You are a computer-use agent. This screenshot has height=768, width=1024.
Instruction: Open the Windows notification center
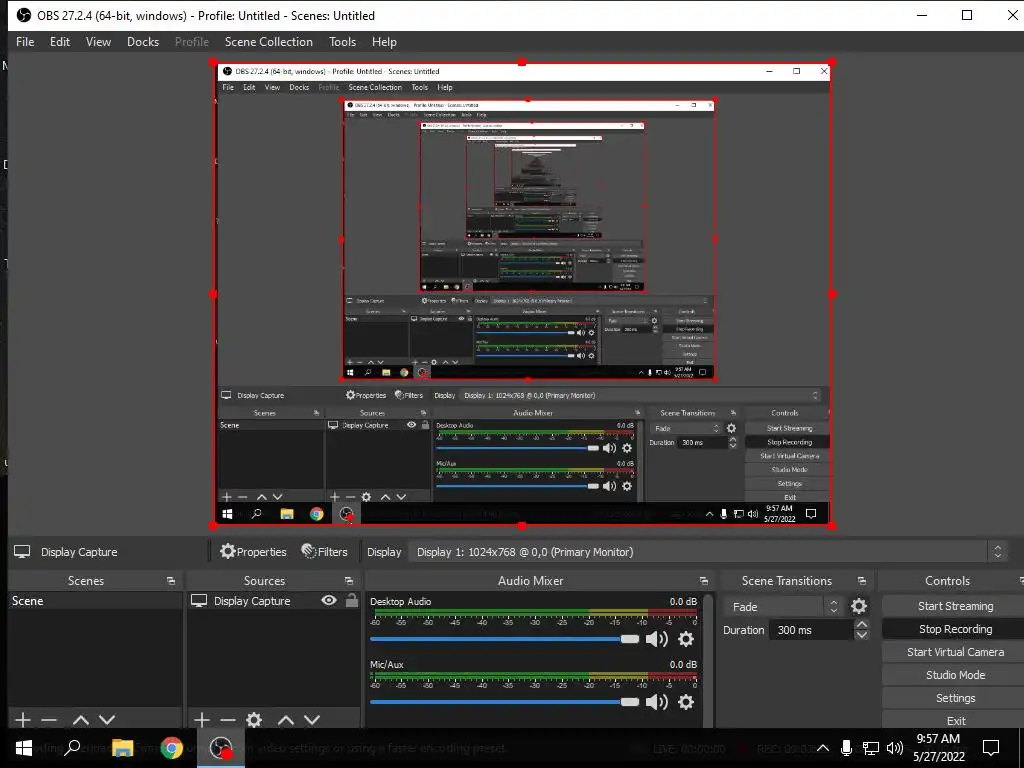[991, 748]
